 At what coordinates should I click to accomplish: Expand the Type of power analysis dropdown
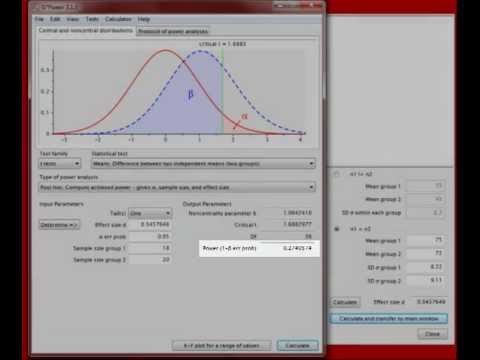(177, 187)
